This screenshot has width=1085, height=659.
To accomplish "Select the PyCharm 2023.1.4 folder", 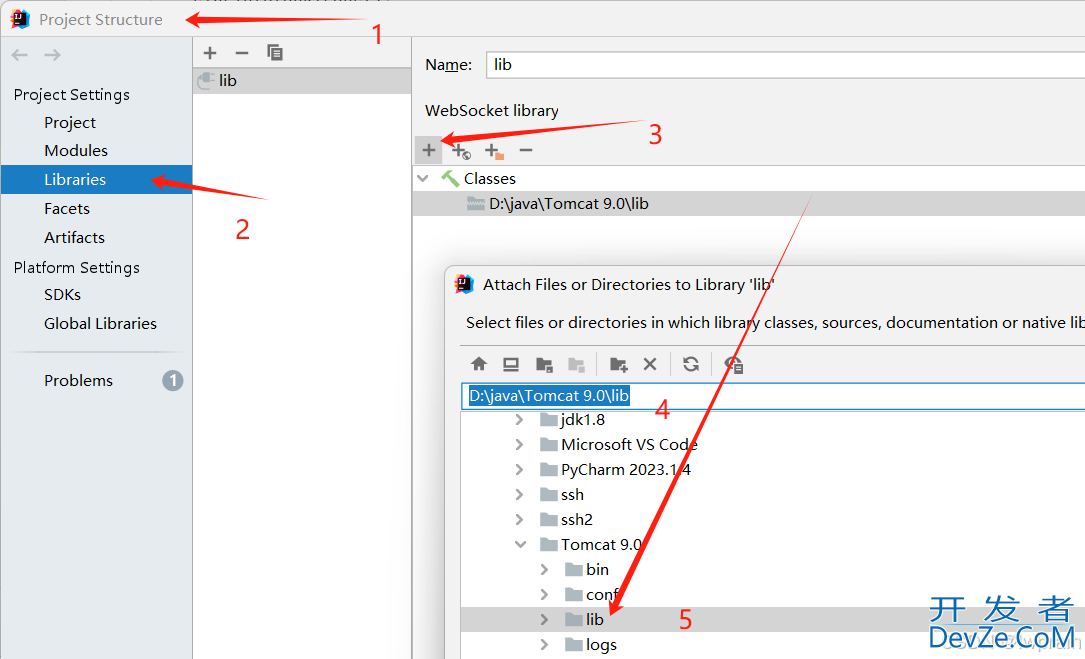I will 626,469.
